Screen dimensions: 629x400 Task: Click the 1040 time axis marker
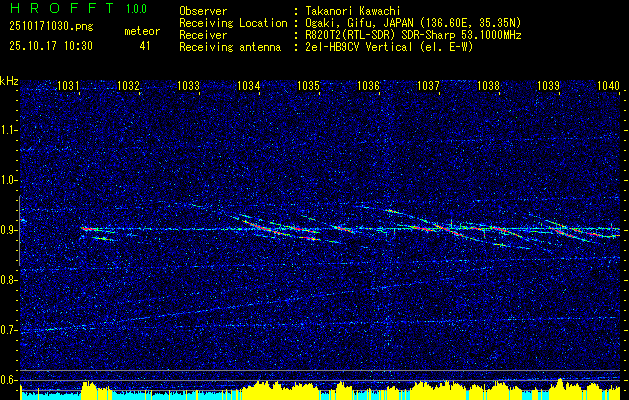(x=609, y=85)
